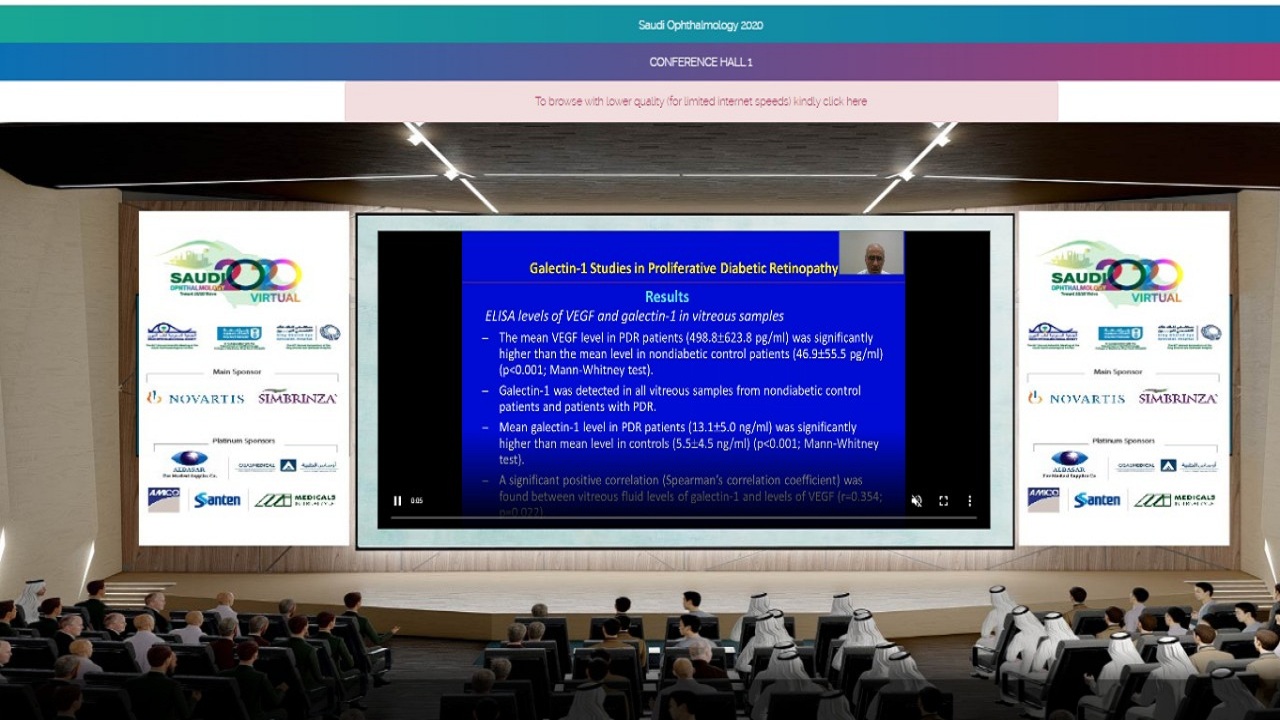Click the Aldasar logo on right banner

point(1069,463)
